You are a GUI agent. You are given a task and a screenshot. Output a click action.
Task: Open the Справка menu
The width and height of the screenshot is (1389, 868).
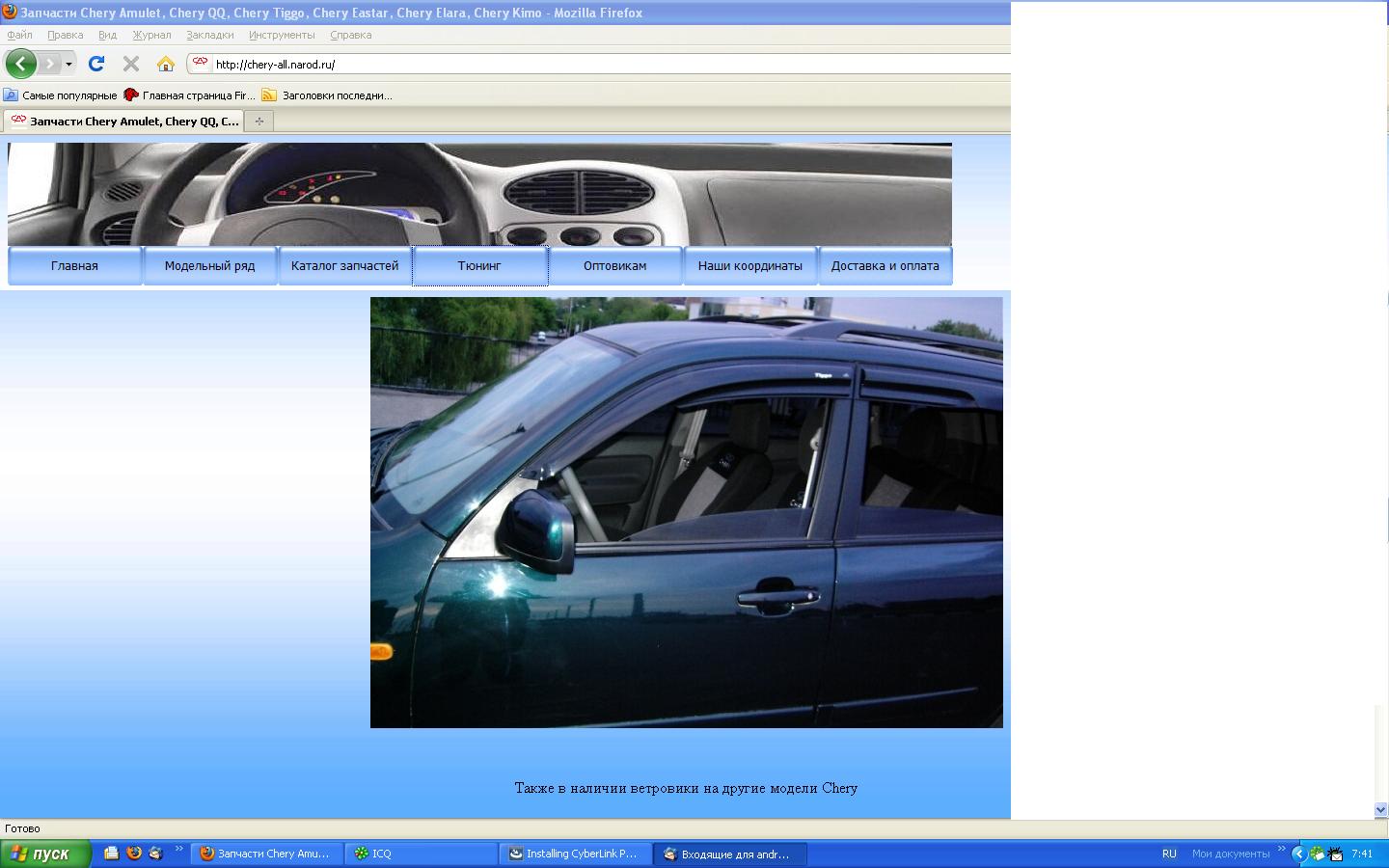coord(351,35)
